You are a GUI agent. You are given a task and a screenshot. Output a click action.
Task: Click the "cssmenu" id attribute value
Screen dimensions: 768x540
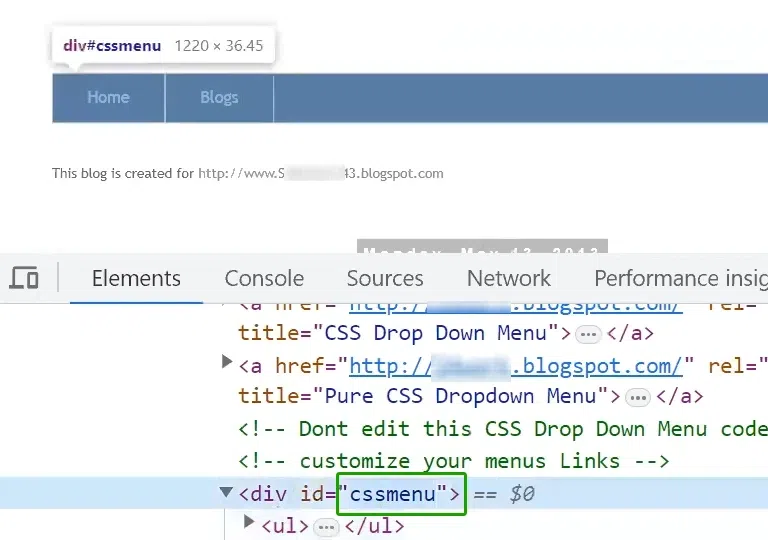click(x=392, y=494)
